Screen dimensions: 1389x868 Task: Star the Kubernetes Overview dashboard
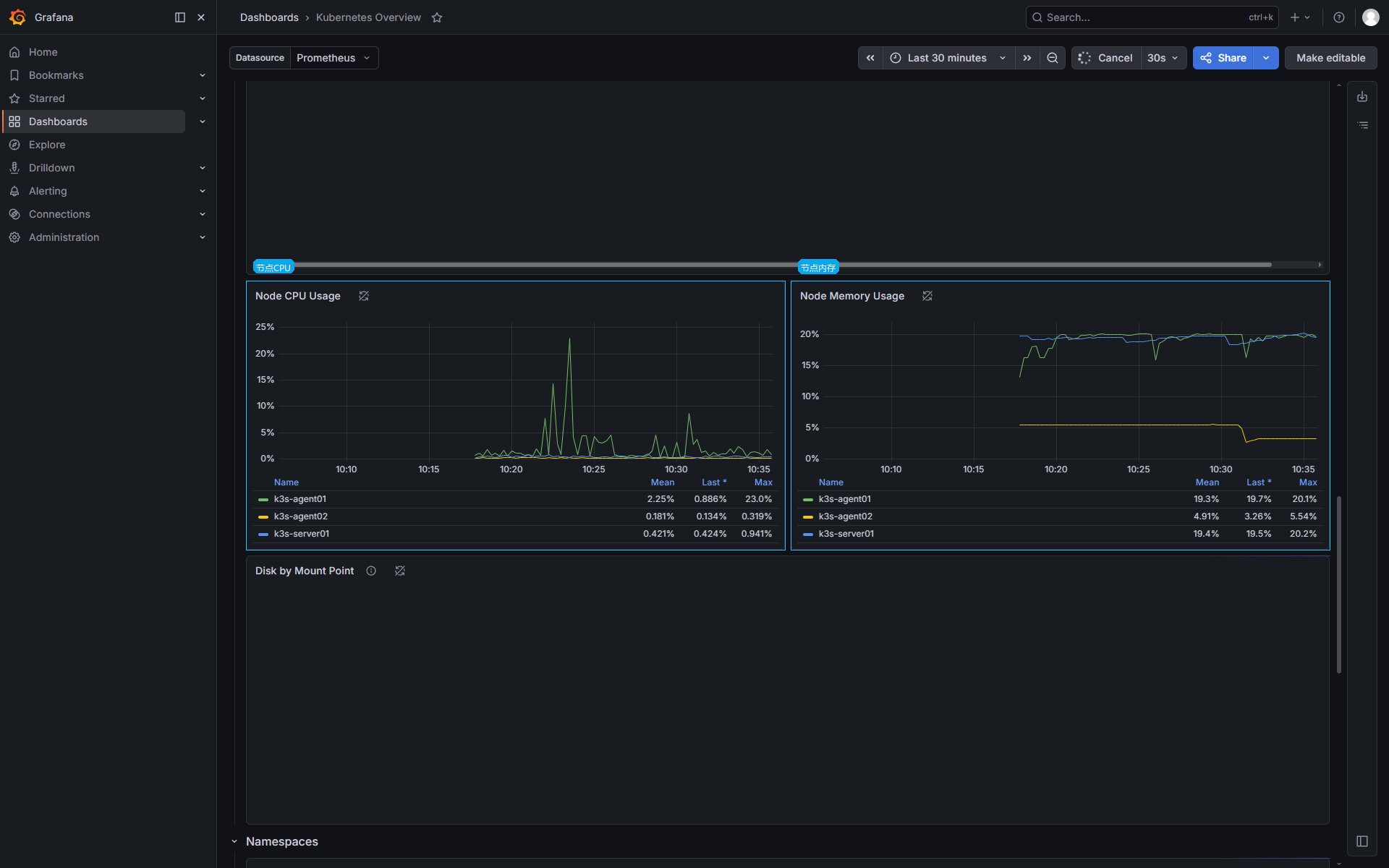click(437, 17)
